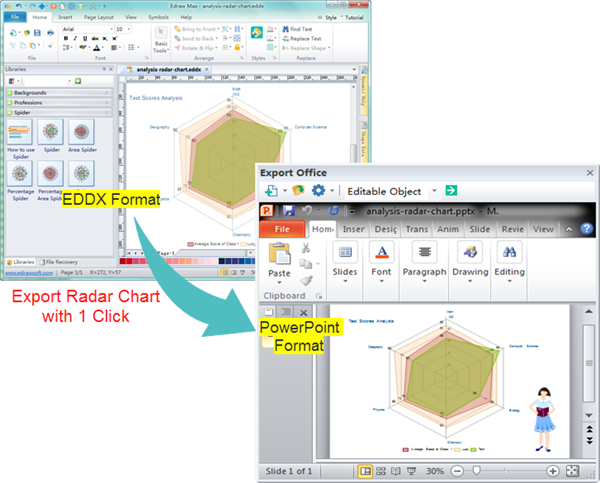
Task: Click the new document icon in Export Office
Action: (x=271, y=191)
